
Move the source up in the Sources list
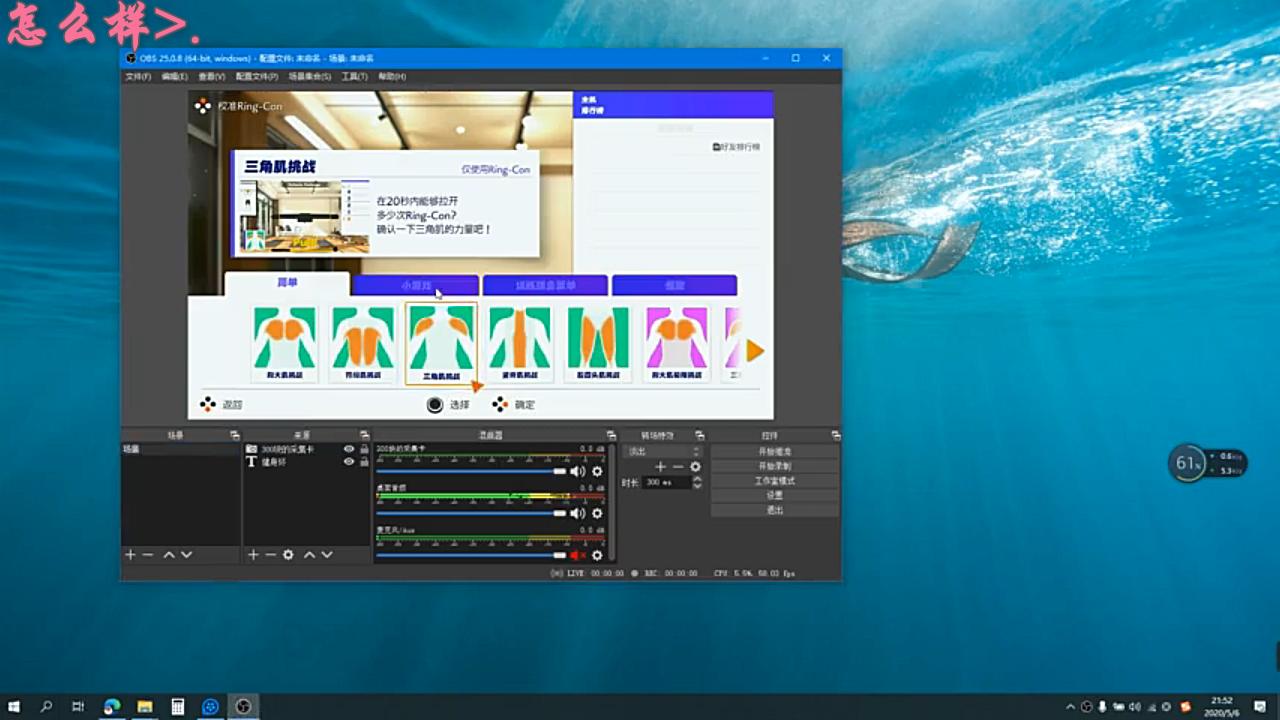pyautogui.click(x=309, y=554)
